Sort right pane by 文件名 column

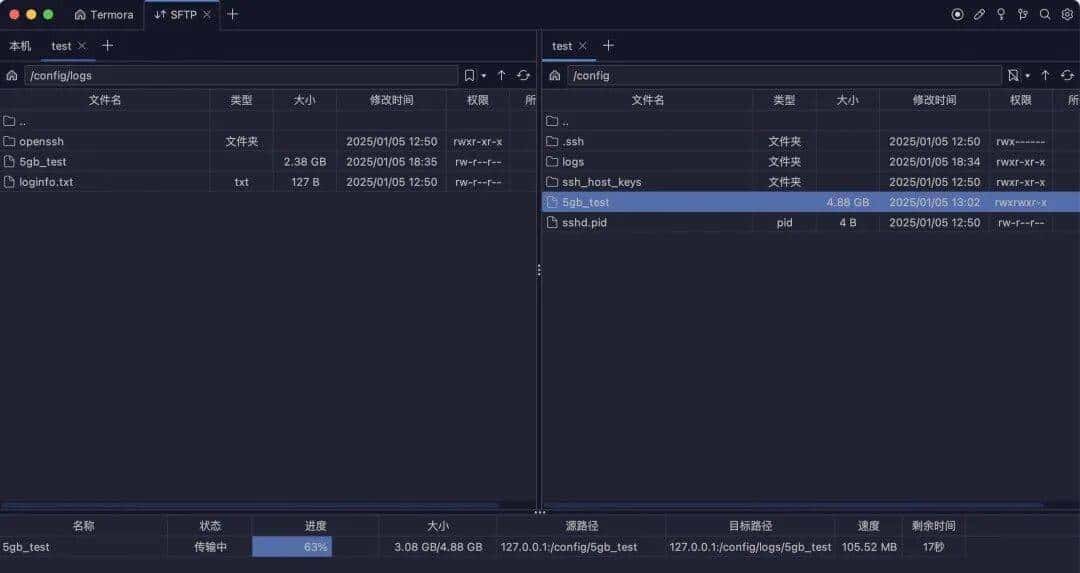[647, 101]
